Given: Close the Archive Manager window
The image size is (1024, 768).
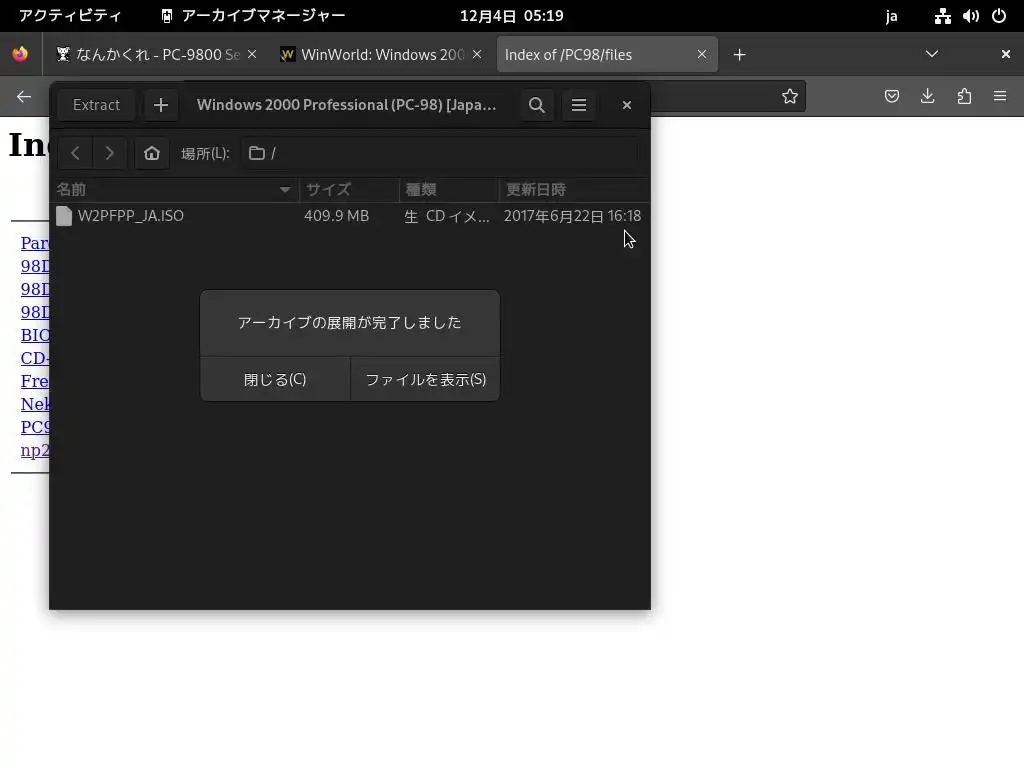Looking at the screenshot, I should pyautogui.click(x=627, y=105).
